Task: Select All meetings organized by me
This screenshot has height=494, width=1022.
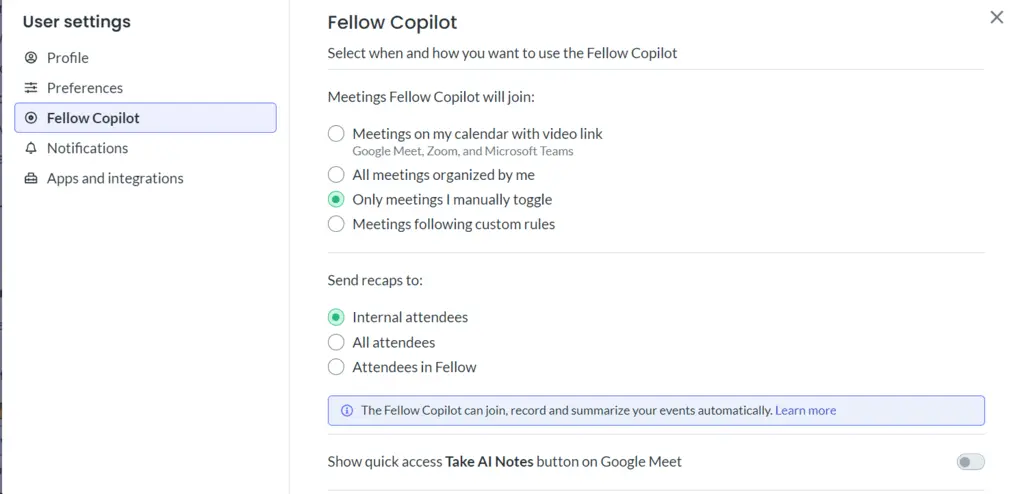Action: [x=336, y=175]
